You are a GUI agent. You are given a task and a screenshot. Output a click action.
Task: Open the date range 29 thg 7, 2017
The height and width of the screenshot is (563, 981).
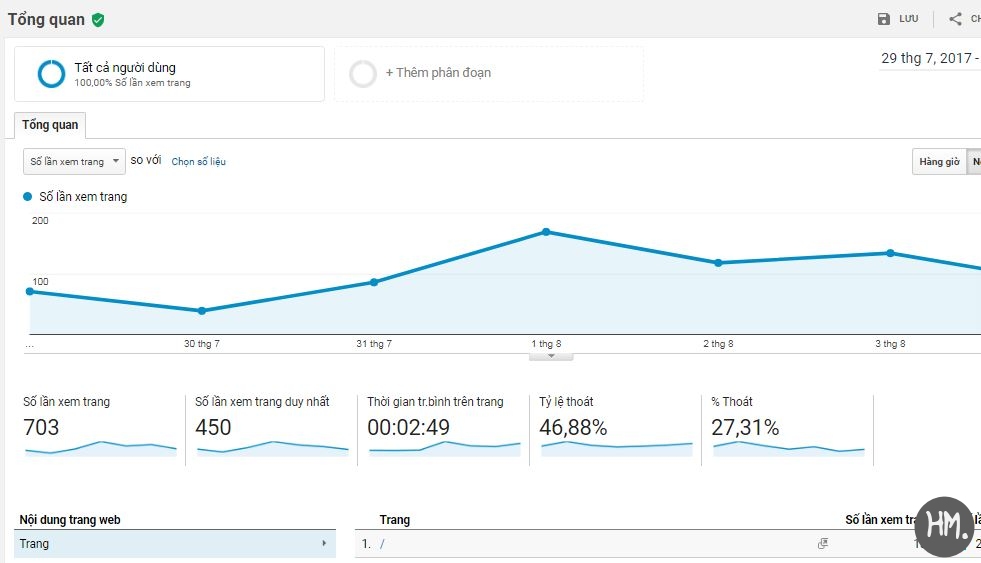pyautogui.click(x=930, y=58)
